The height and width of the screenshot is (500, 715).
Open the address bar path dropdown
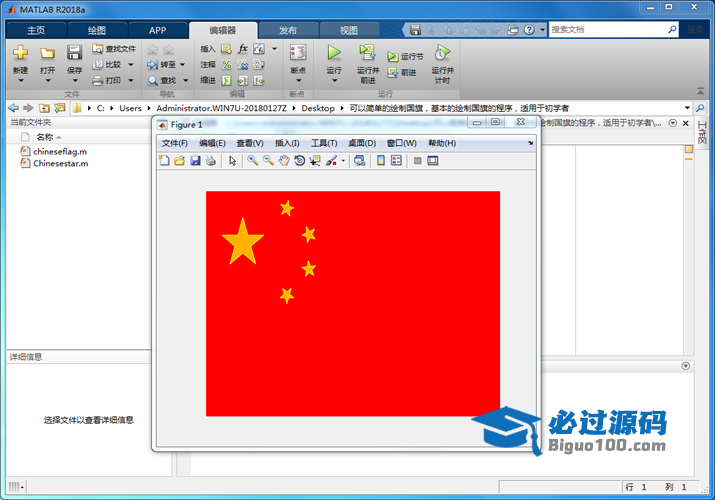click(687, 108)
